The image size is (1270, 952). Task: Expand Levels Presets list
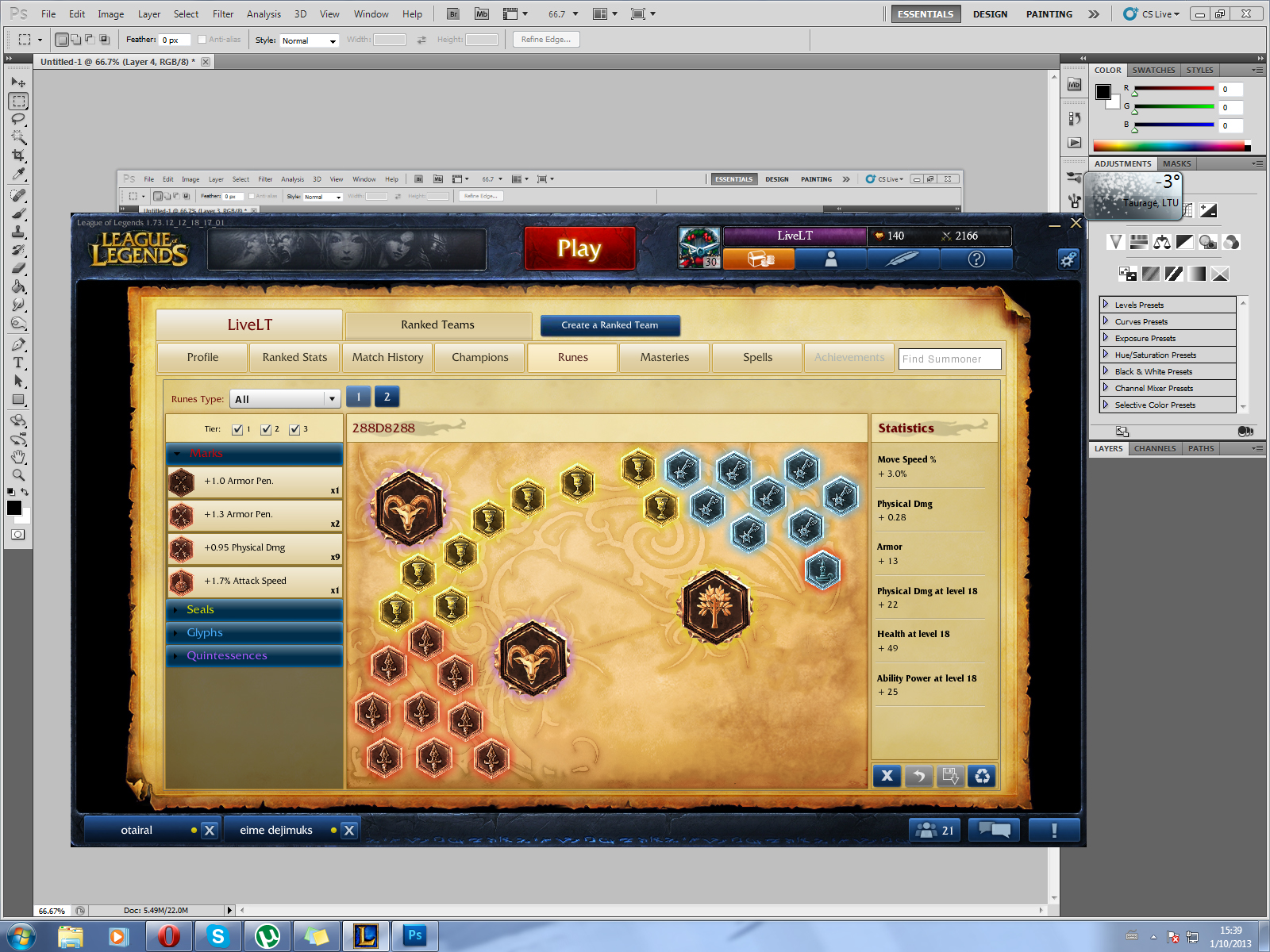tap(1105, 304)
